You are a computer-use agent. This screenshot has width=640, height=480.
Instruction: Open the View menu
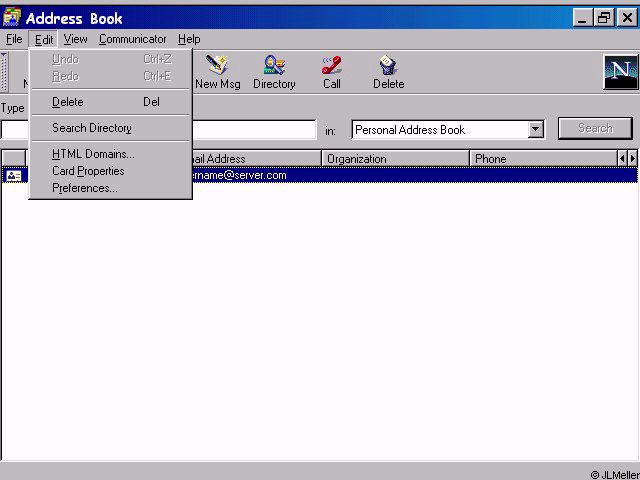[x=75, y=39]
